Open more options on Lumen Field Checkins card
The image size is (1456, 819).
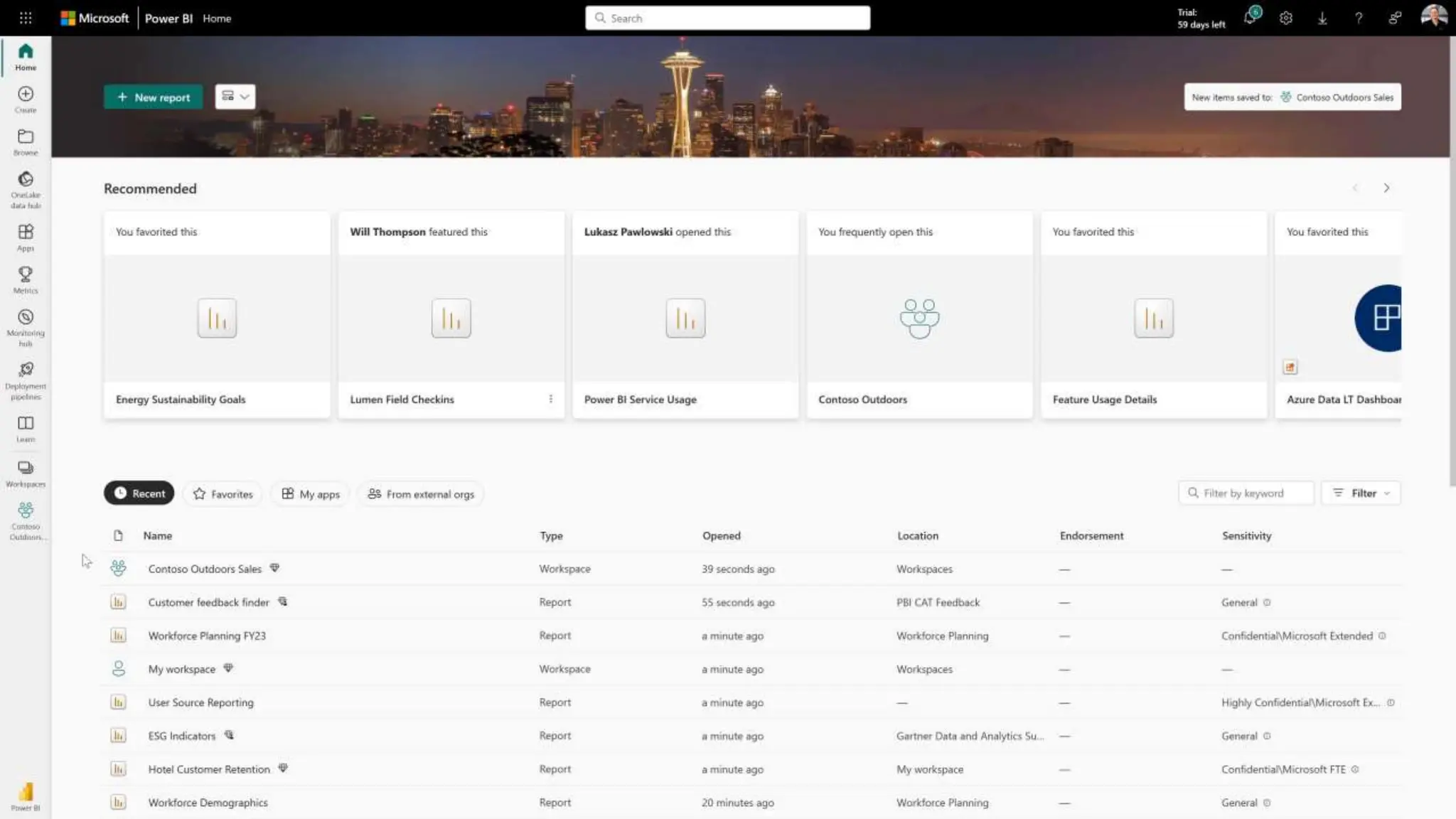(x=550, y=400)
